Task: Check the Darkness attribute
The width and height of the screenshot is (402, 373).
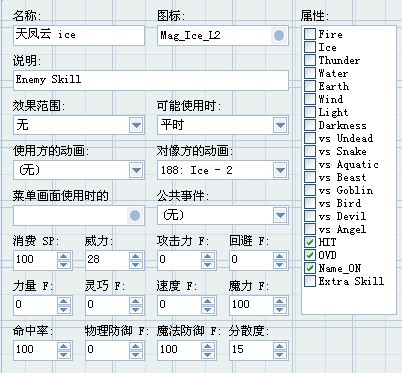Action: click(310, 125)
